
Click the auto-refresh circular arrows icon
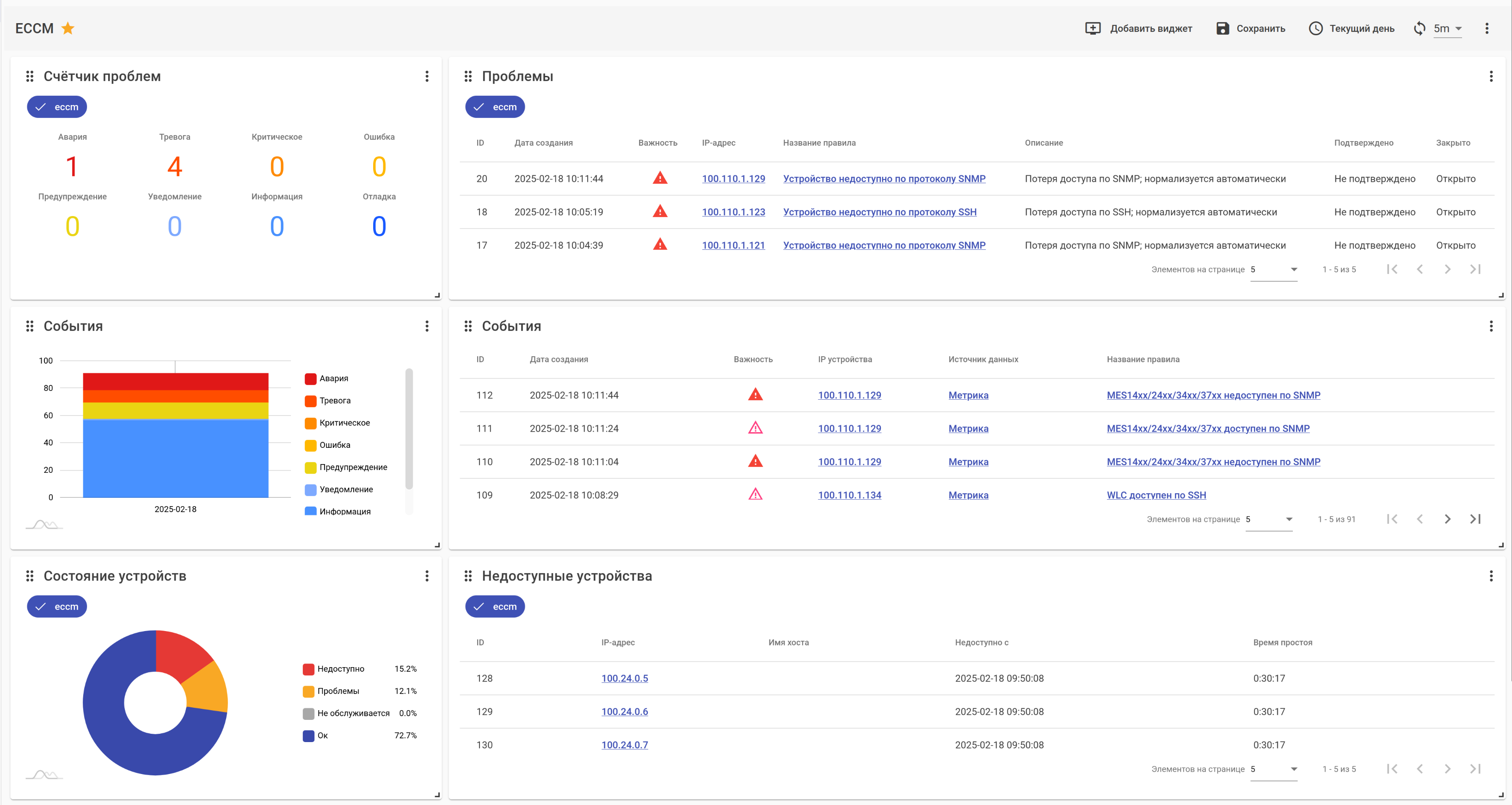click(1419, 28)
